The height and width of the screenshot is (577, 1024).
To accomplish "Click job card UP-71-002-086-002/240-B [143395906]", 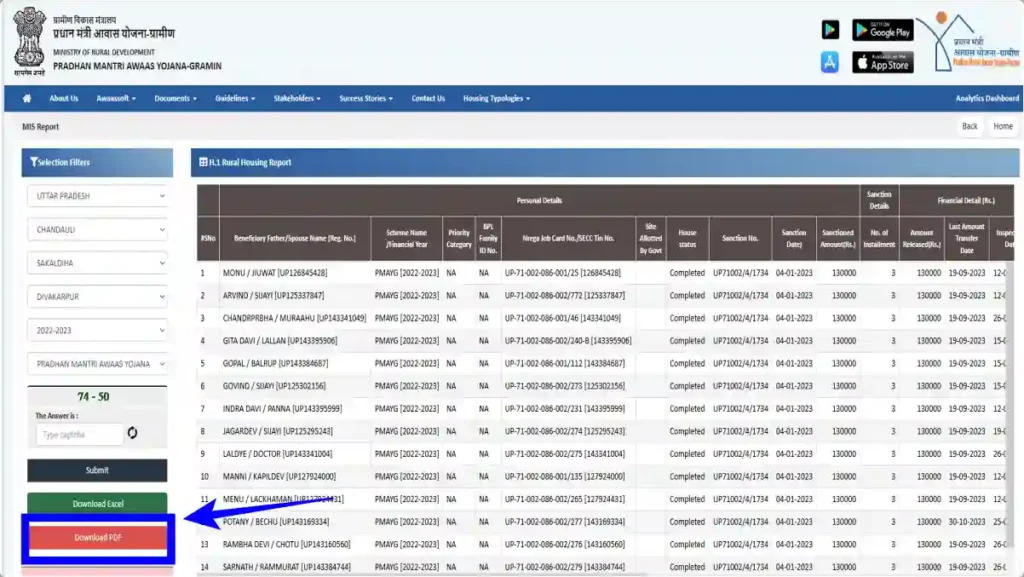I will pyautogui.click(x=568, y=341).
